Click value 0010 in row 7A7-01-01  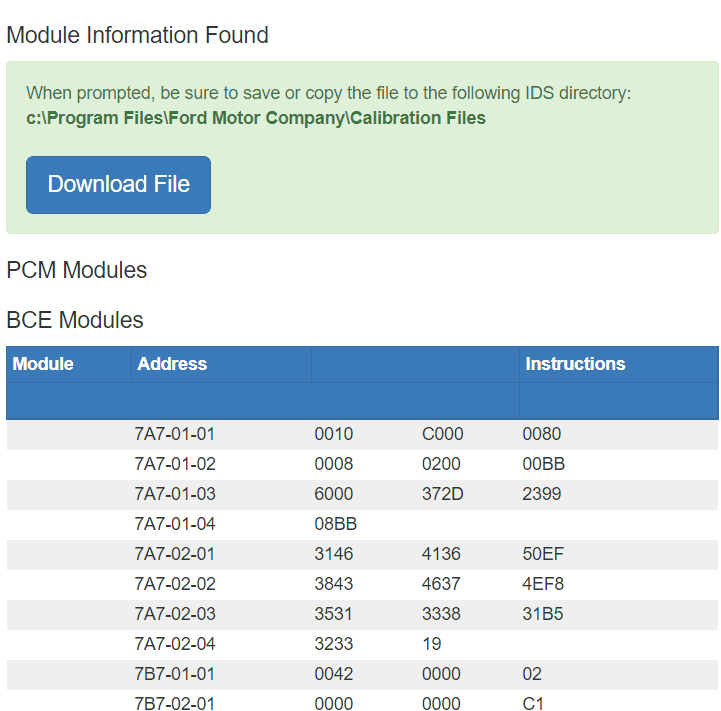(x=334, y=434)
